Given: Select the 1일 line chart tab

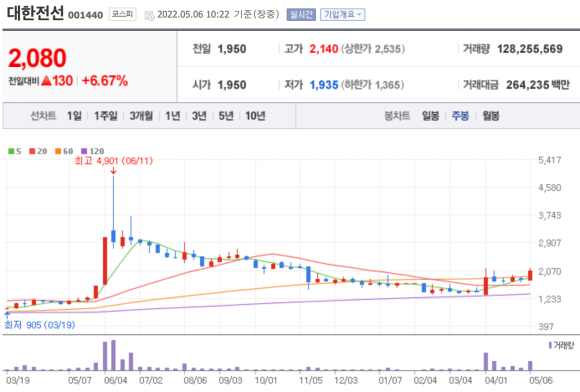Looking at the screenshot, I should click(x=74, y=116).
